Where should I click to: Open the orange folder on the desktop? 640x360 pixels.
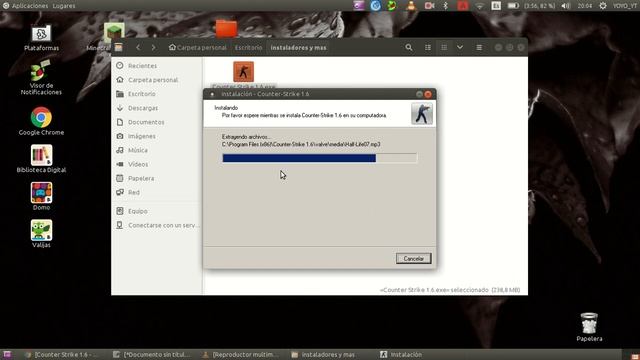(x=226, y=29)
